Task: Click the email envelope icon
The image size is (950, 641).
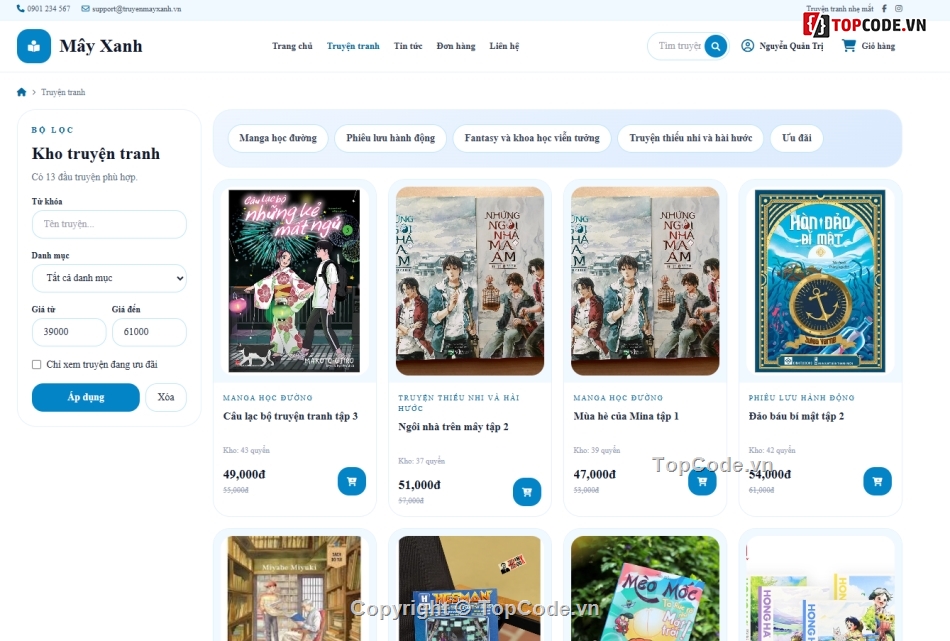Action: click(85, 8)
